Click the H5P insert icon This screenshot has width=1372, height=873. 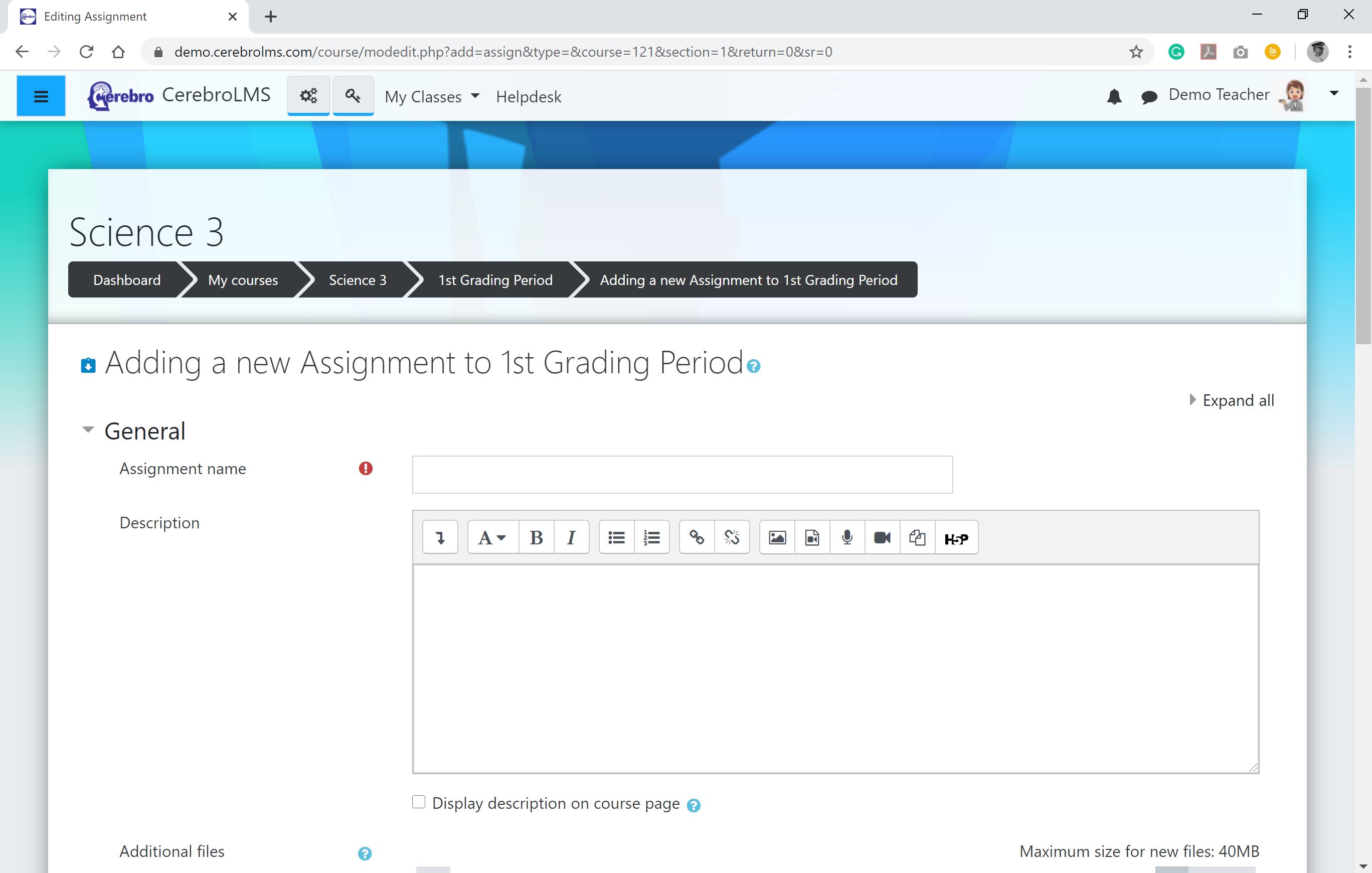[955, 538]
